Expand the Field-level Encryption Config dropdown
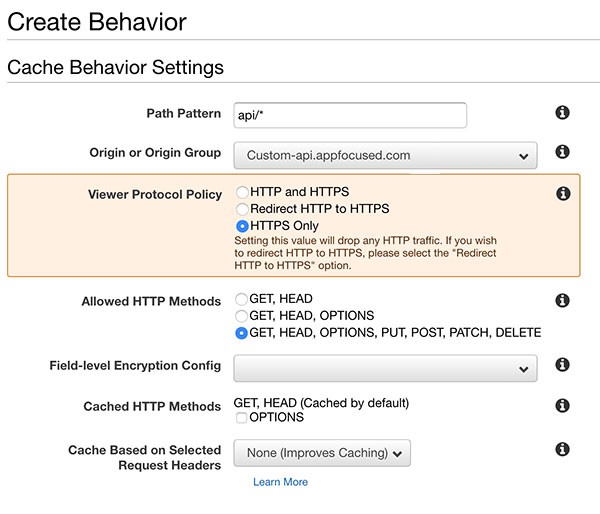 tap(385, 368)
